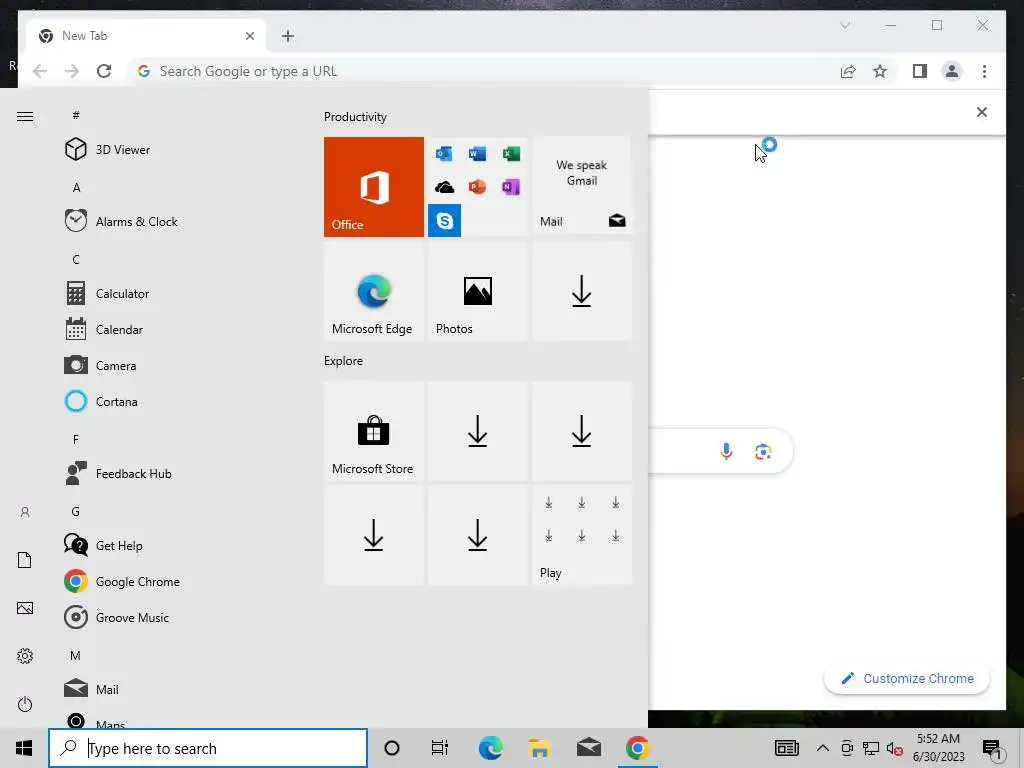
Task: Open Chrome's side panel button
Action: pyautogui.click(x=920, y=71)
